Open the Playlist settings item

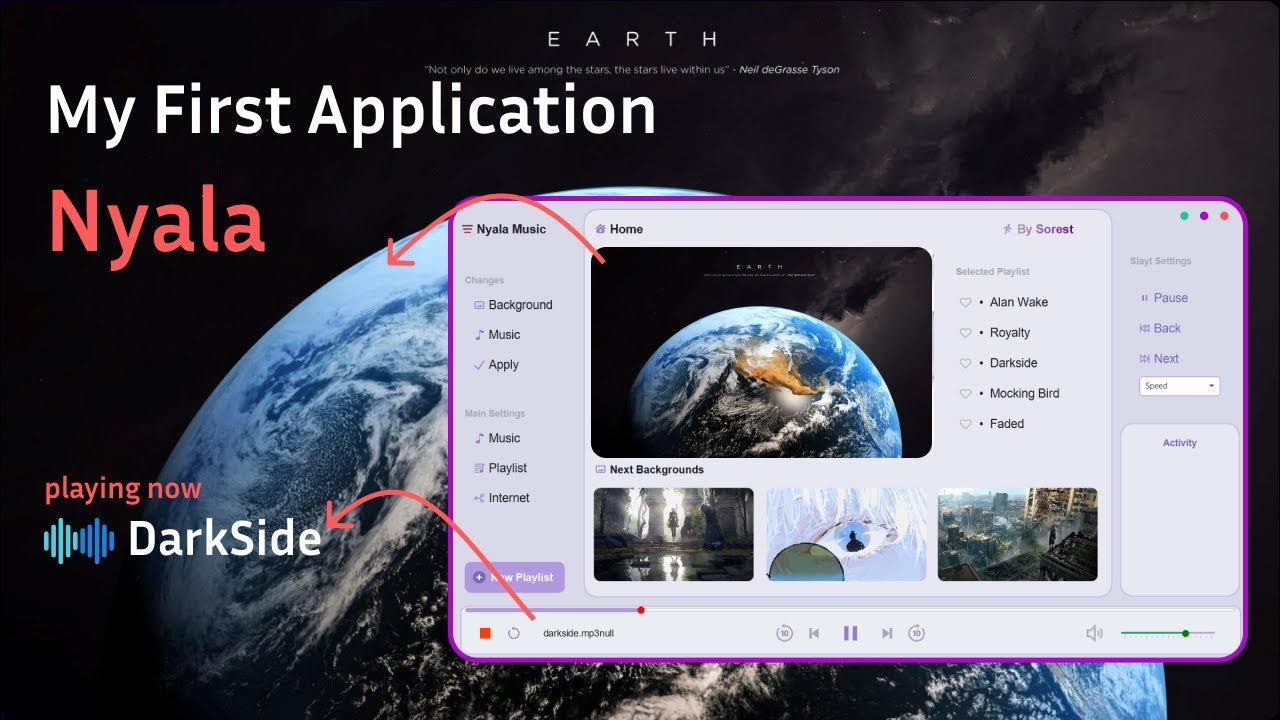pyautogui.click(x=501, y=468)
